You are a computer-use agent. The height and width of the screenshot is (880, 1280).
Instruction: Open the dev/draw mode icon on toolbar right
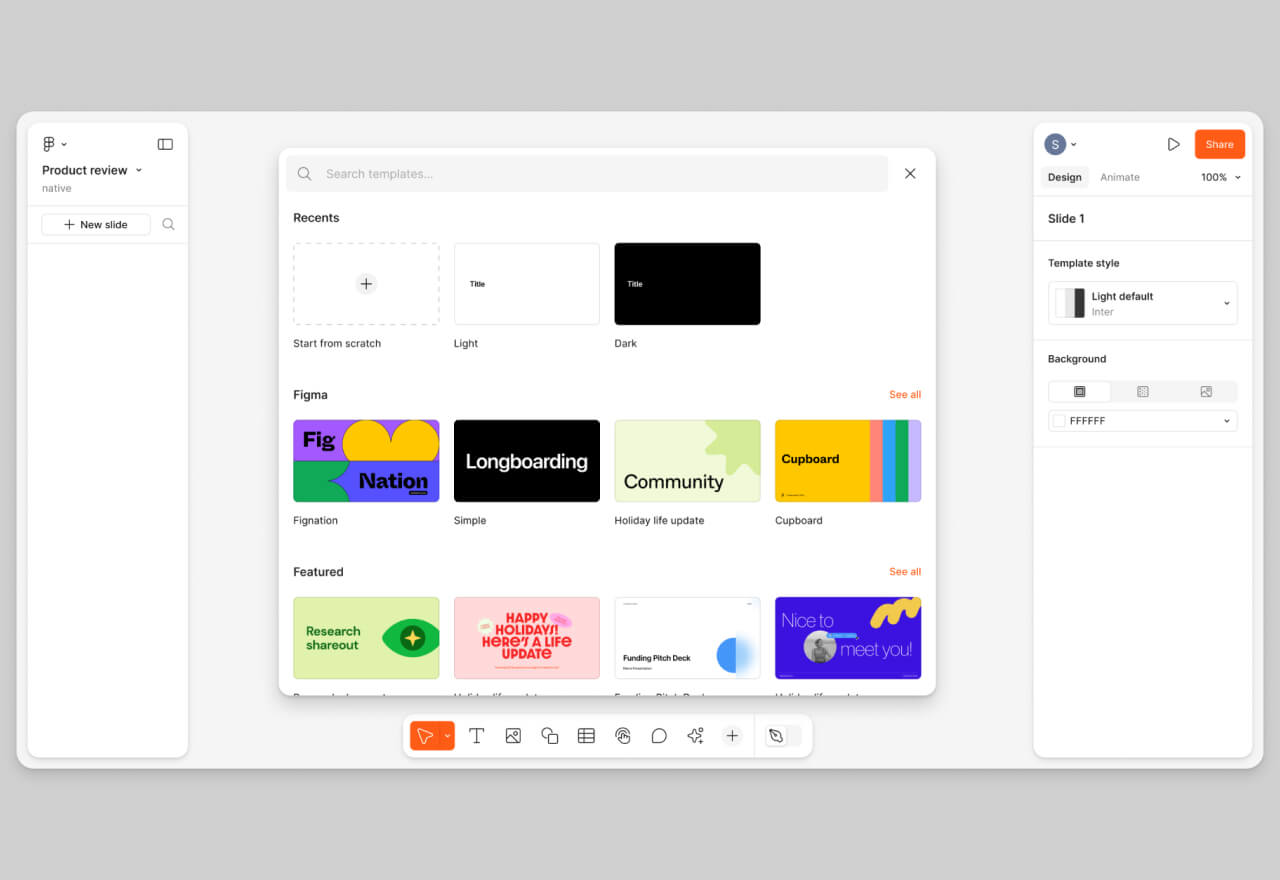pyautogui.click(x=779, y=735)
